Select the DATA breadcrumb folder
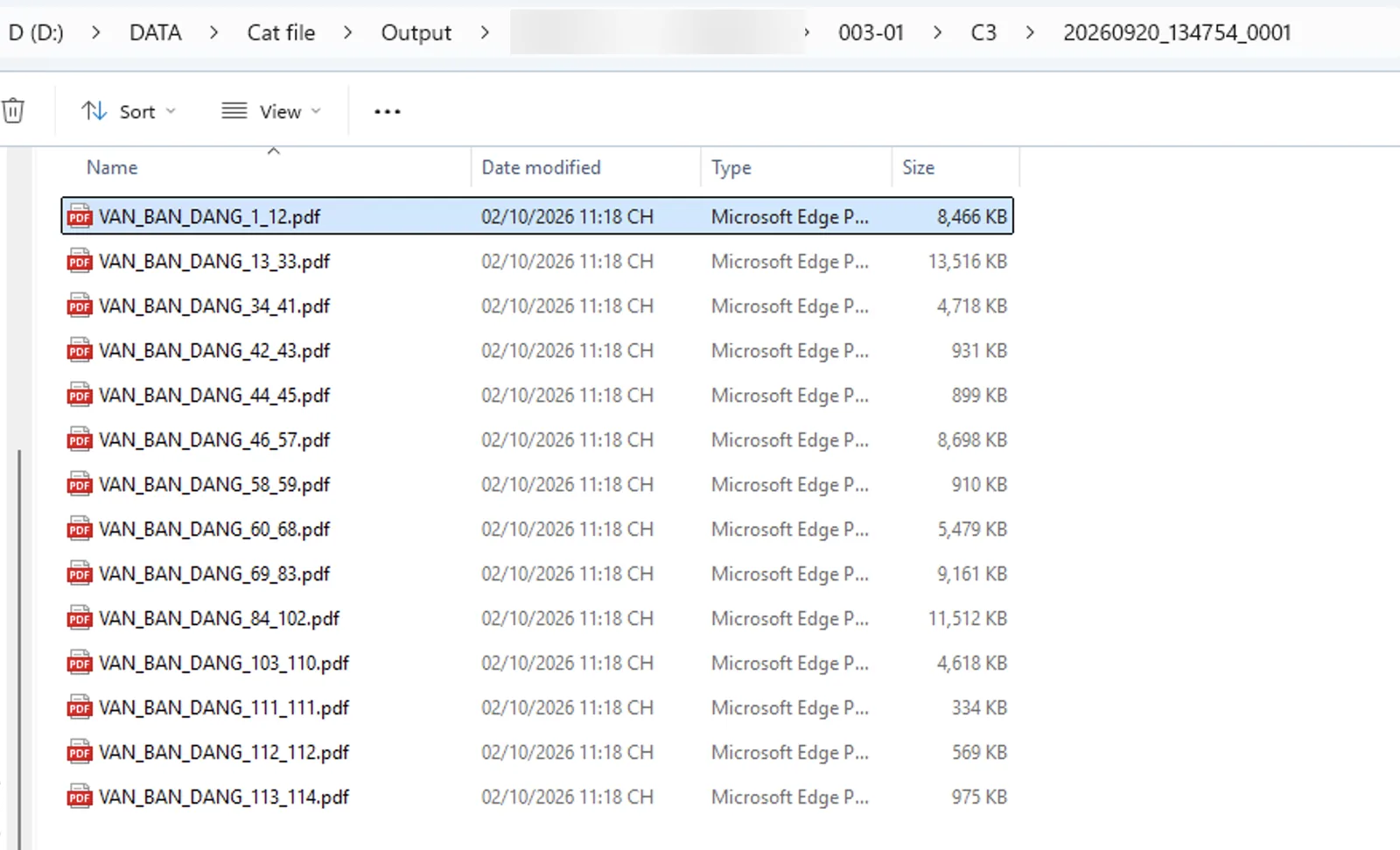Viewport: 1400px width, 850px height. (156, 32)
